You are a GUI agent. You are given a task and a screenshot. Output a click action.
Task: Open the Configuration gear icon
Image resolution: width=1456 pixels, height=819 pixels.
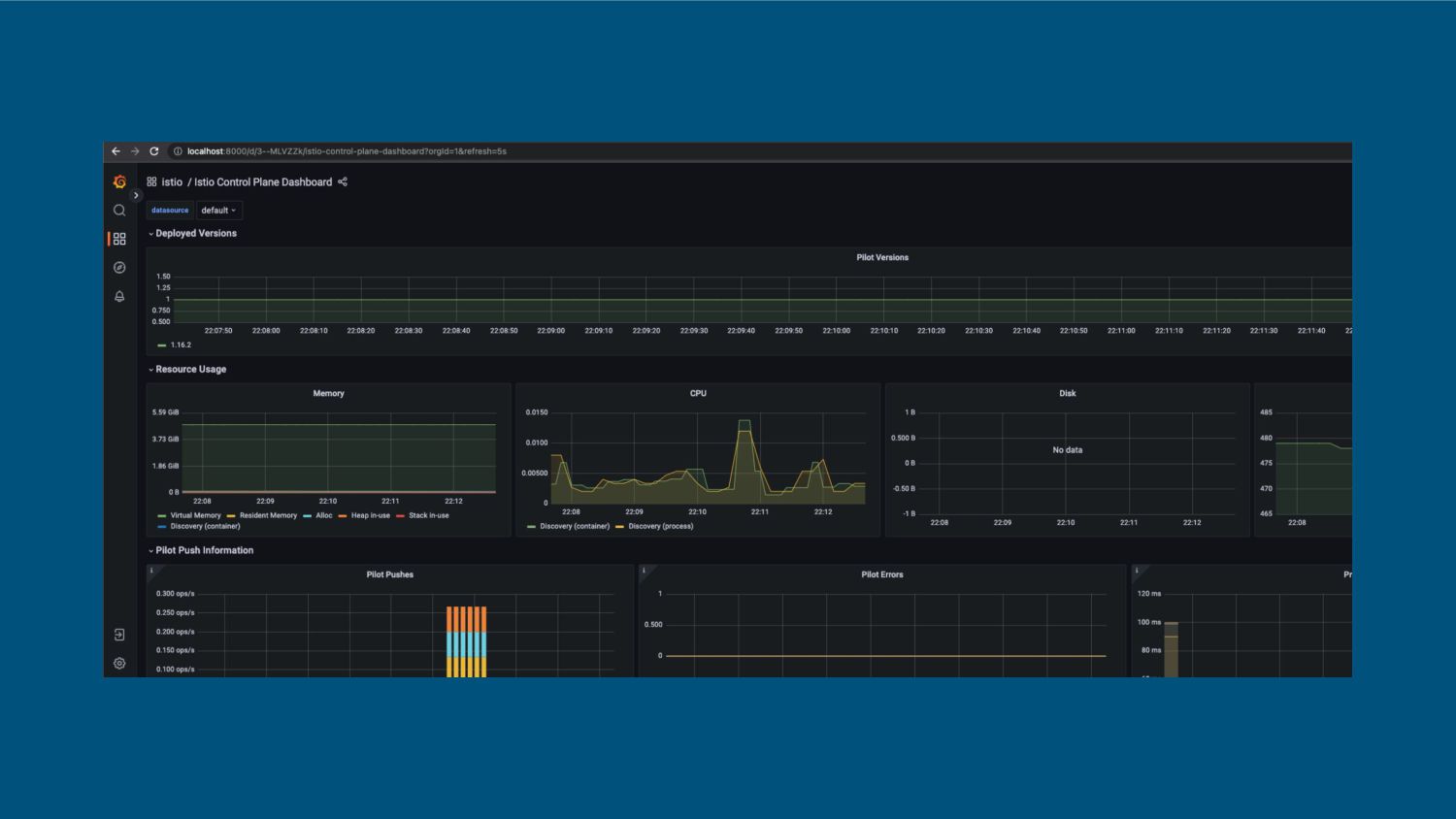pyautogui.click(x=119, y=664)
